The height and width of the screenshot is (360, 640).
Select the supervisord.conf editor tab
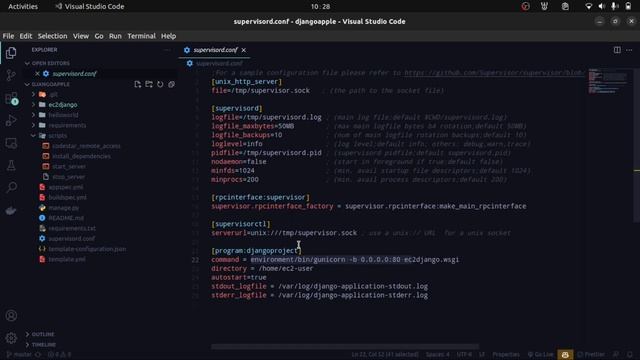point(215,50)
